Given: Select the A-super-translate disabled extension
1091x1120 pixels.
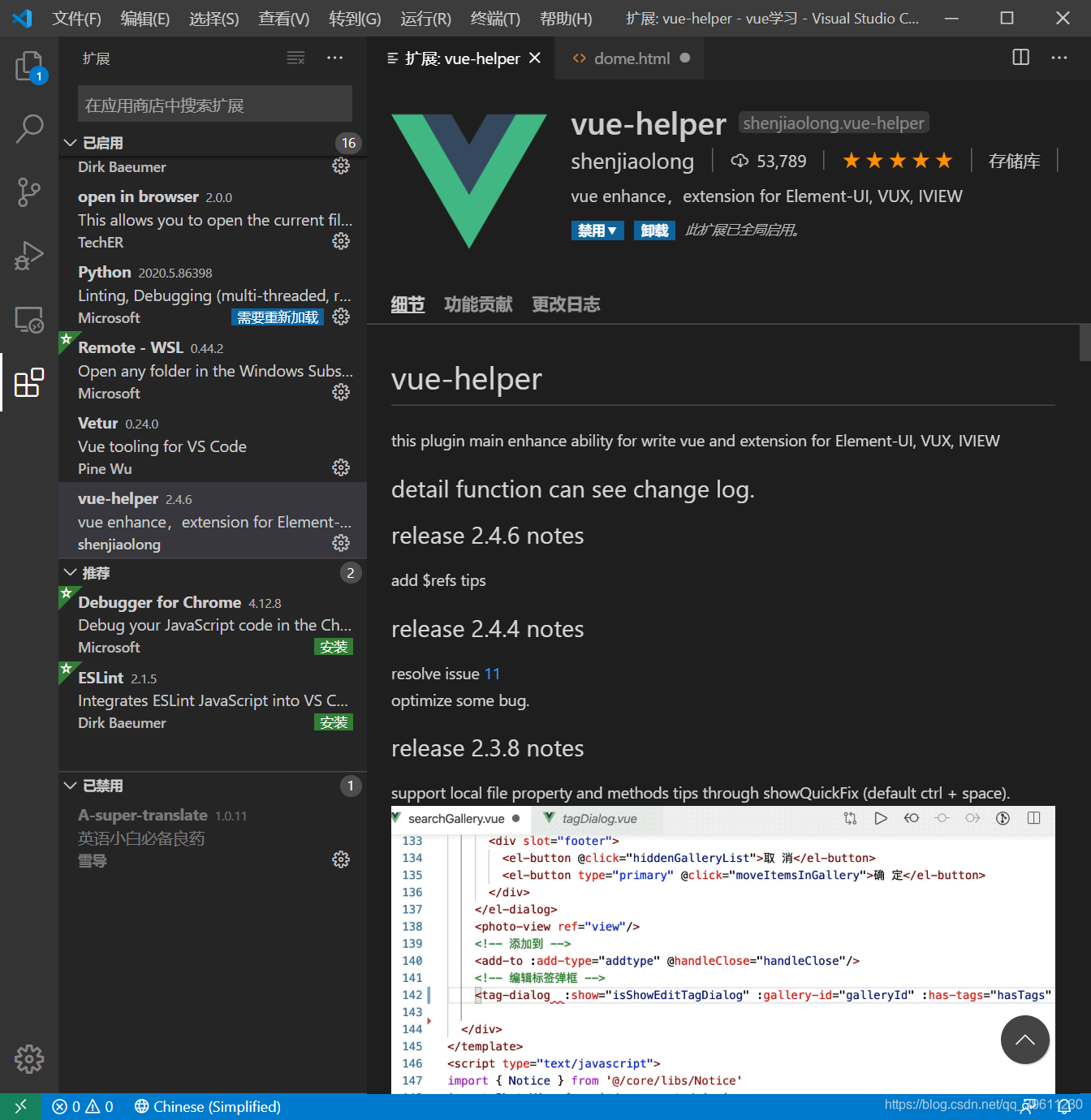Looking at the screenshot, I should click(213, 838).
